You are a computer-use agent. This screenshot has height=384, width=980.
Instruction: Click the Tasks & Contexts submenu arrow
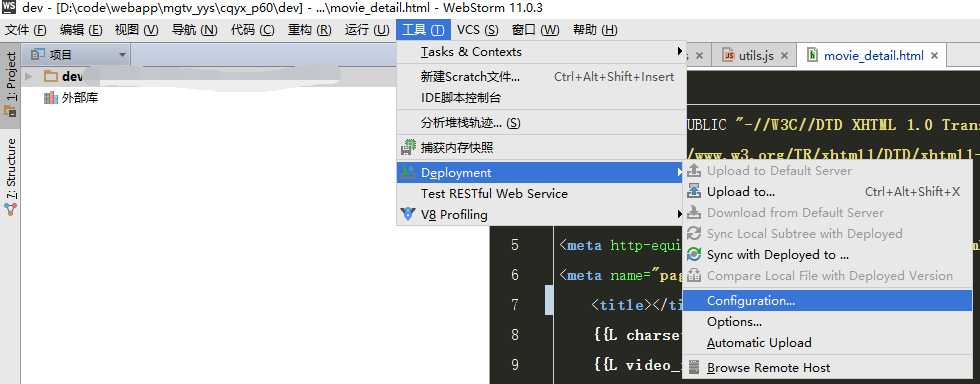coord(680,51)
